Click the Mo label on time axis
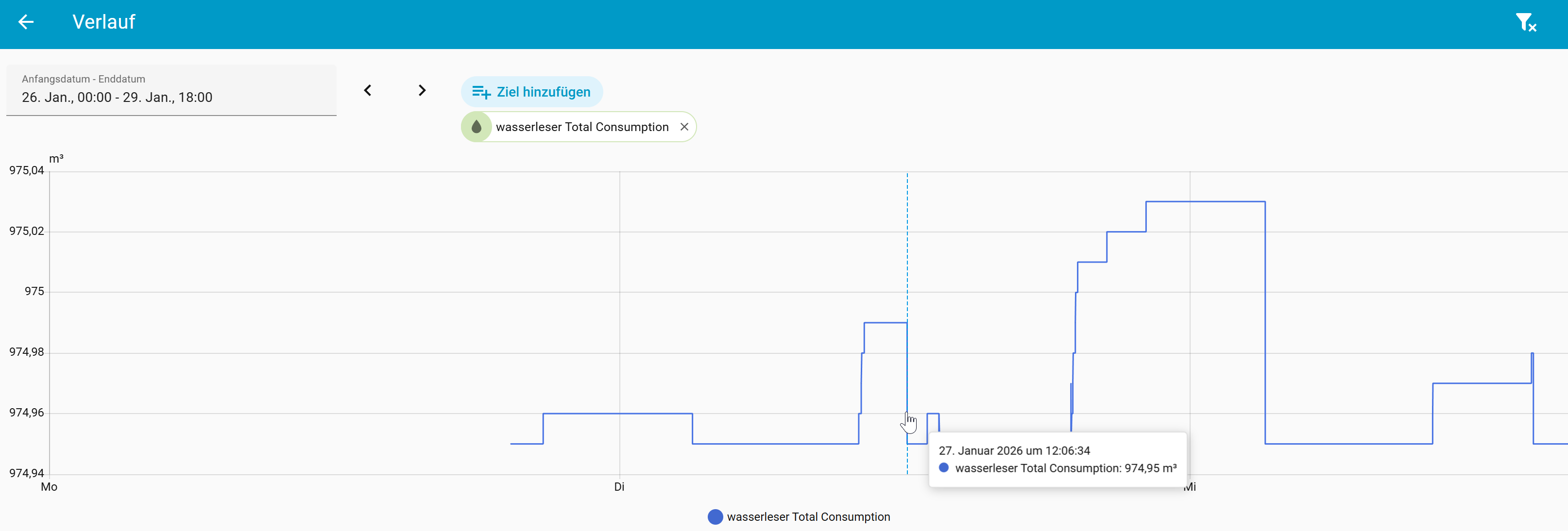Screen dimensions: 1568x531 [x=50, y=487]
